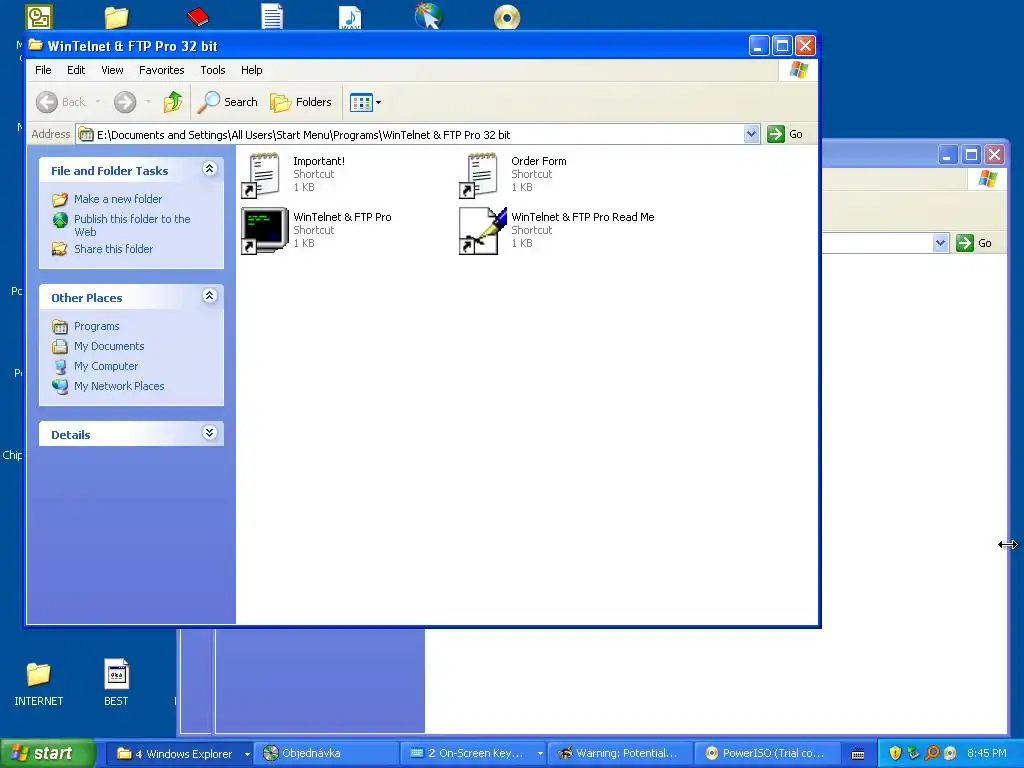Click Go button in background window
The image size is (1024, 768).
974,243
